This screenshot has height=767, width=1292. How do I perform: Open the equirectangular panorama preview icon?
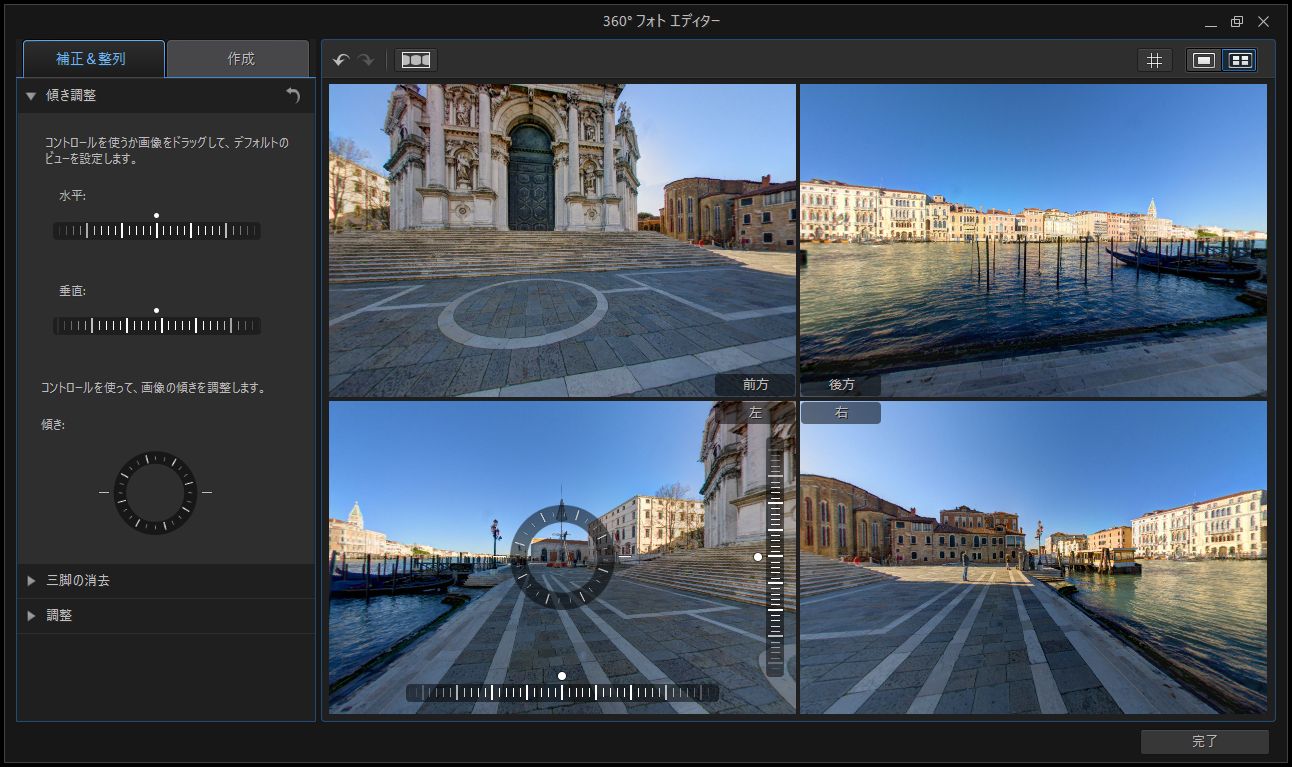pos(414,59)
